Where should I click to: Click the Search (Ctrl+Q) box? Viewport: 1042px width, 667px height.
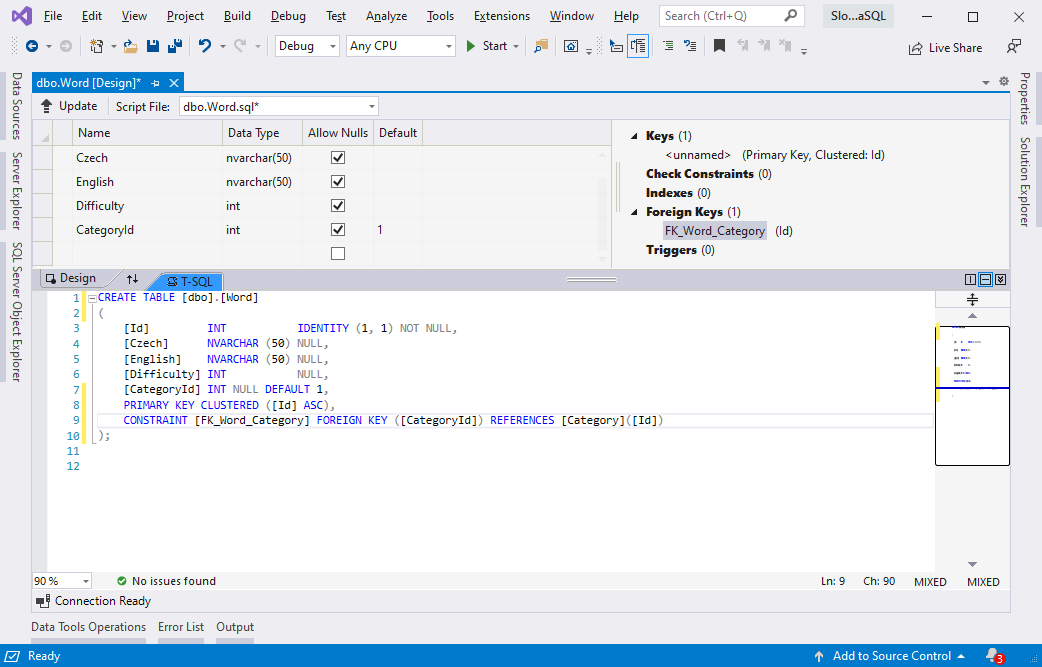[732, 16]
